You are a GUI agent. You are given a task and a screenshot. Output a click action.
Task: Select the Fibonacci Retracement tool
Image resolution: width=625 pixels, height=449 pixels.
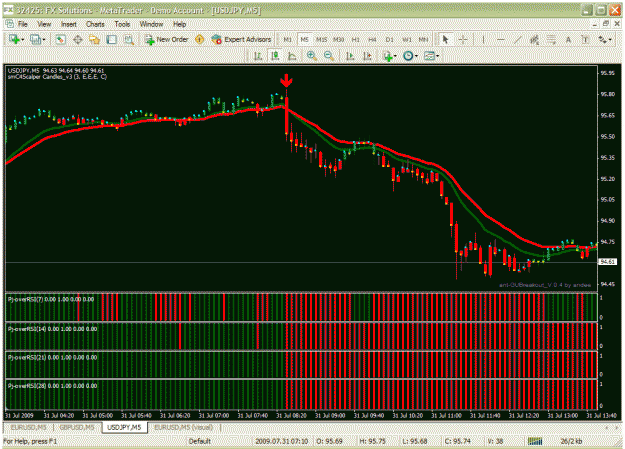pyautogui.click(x=552, y=39)
